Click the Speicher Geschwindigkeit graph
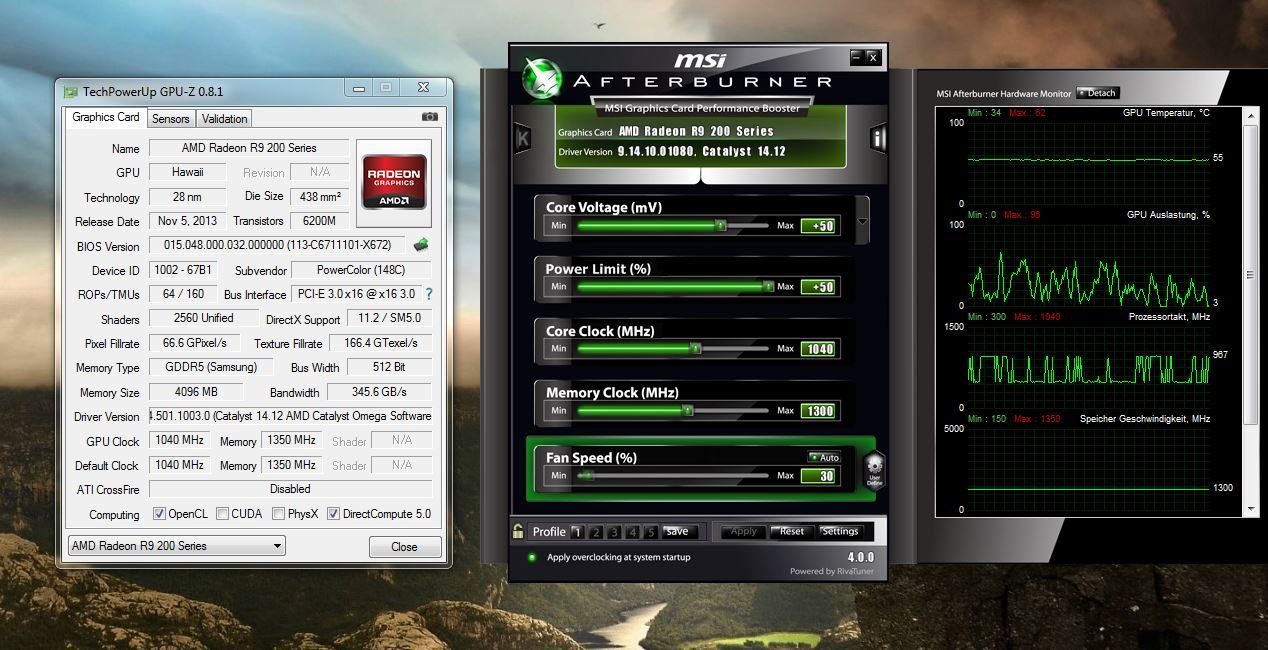Viewport: 1268px width, 650px height. (x=1088, y=469)
